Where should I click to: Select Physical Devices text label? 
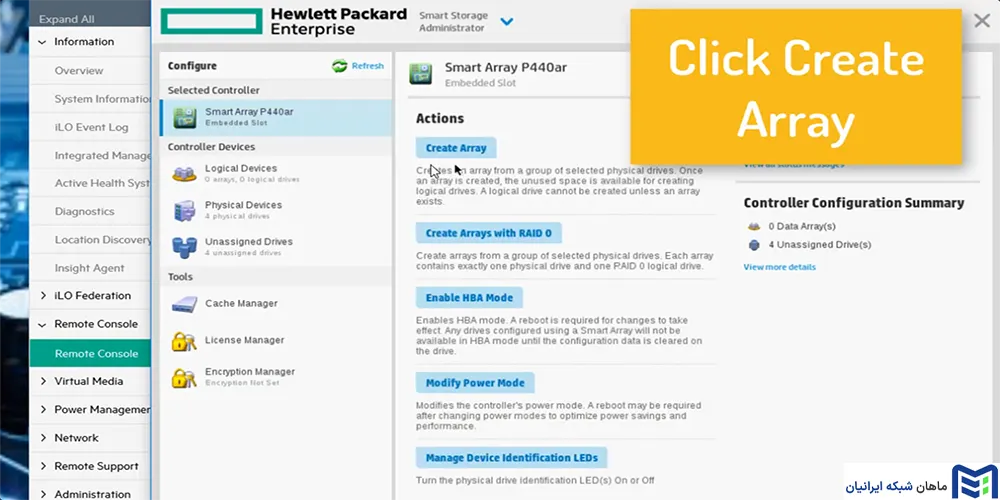243,205
